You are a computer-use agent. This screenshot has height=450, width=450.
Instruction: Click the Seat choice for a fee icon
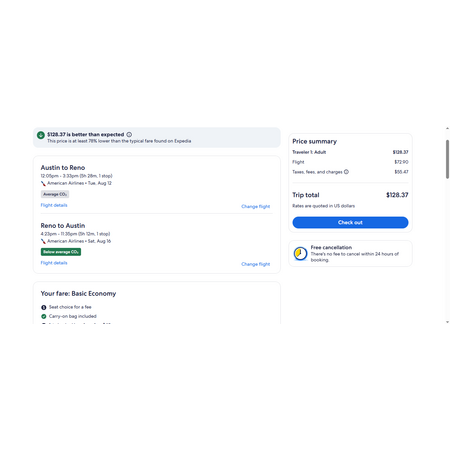44,307
